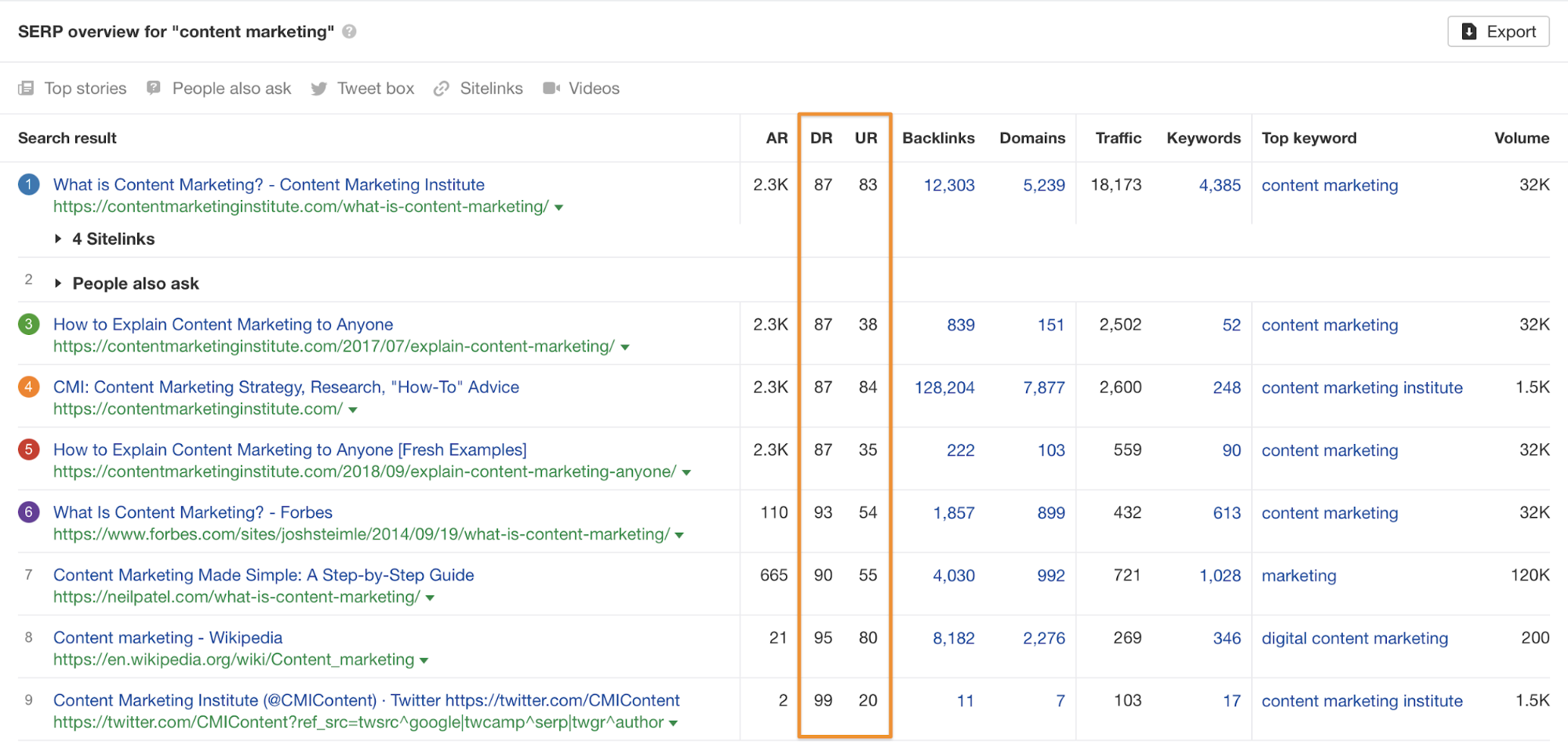Click the Tweet box bird icon

(318, 89)
